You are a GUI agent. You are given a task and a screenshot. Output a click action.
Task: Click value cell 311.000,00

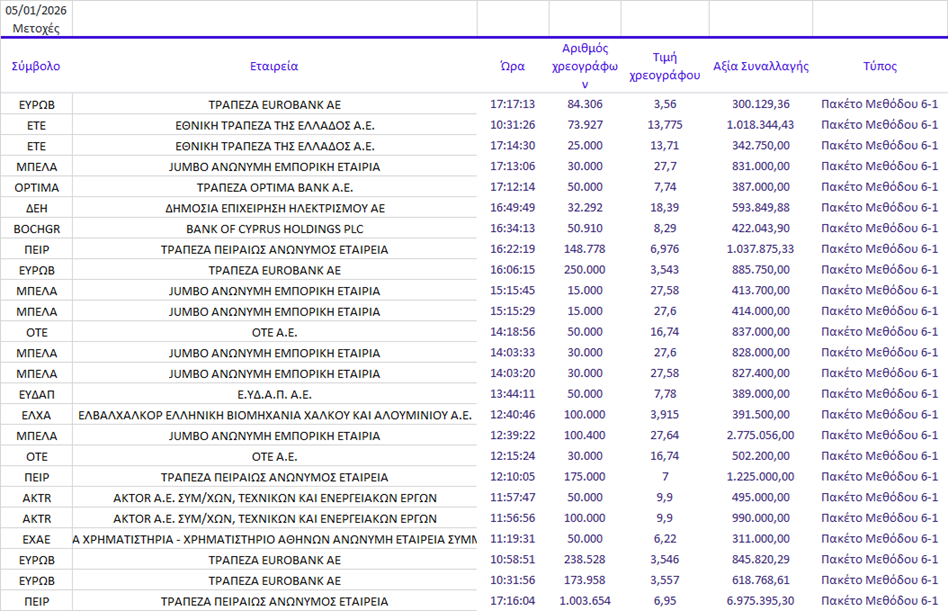(x=761, y=539)
